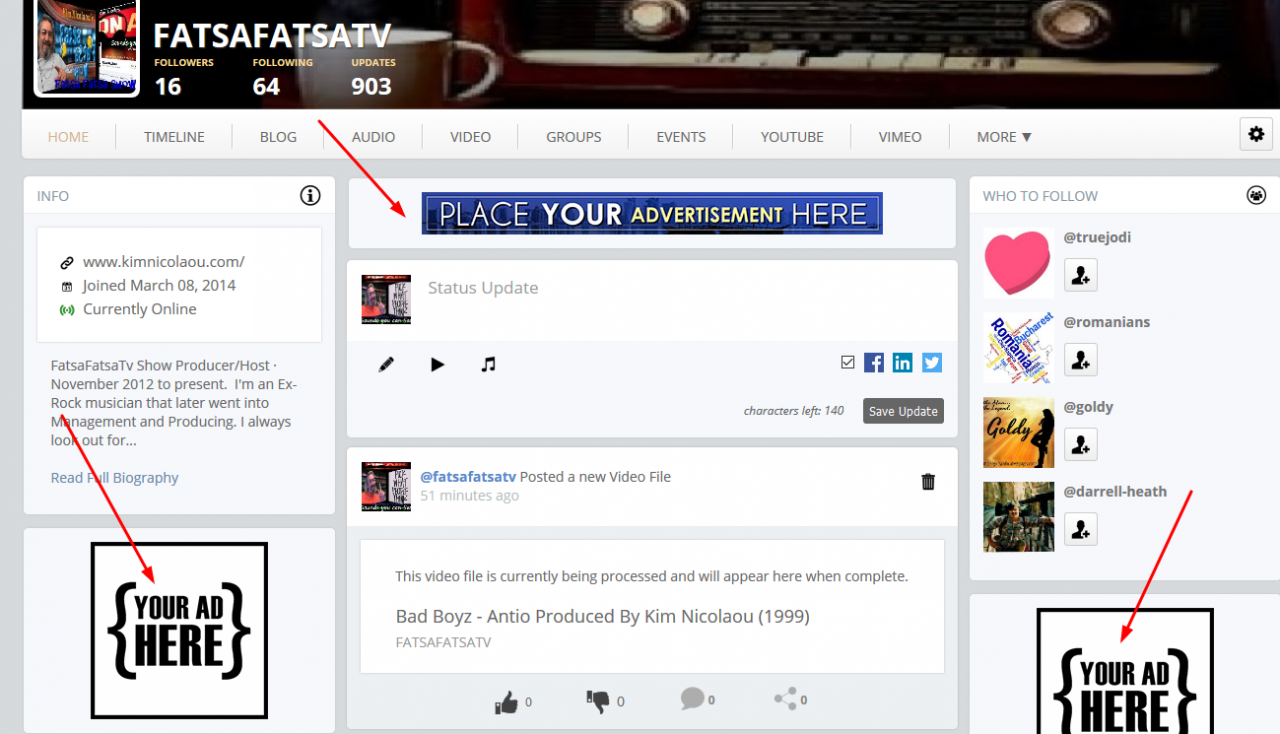Screen dimensions: 1280x734
Task: Click the LinkedIn share icon
Action: click(903, 362)
